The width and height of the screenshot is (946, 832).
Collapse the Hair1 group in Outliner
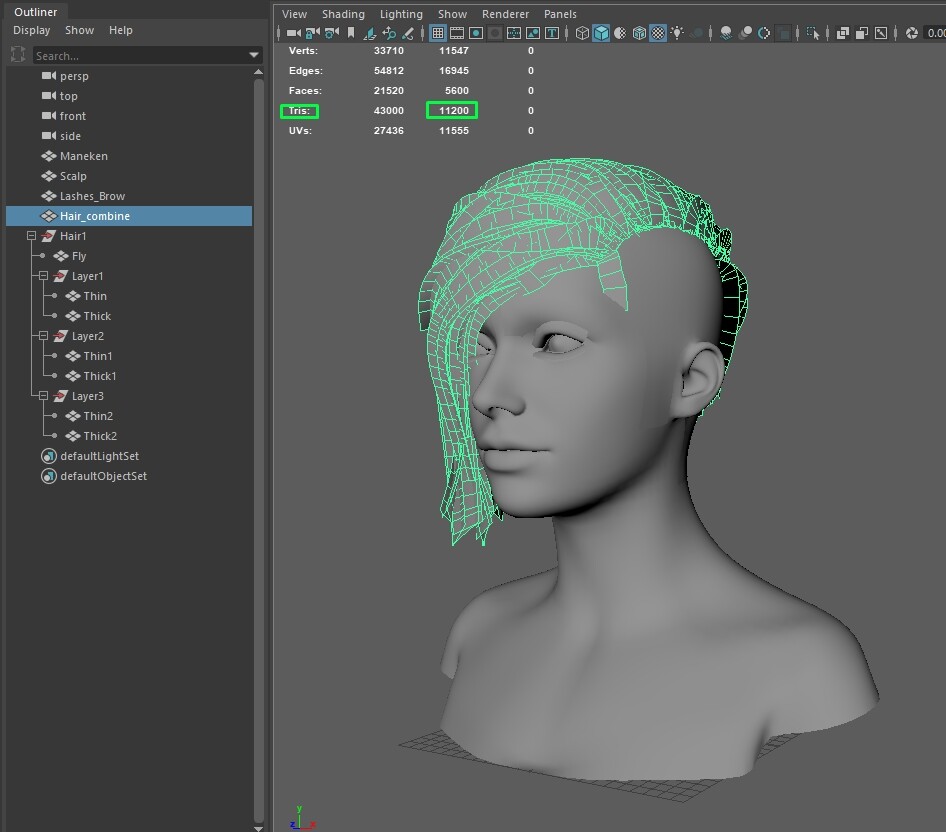pyautogui.click(x=31, y=235)
